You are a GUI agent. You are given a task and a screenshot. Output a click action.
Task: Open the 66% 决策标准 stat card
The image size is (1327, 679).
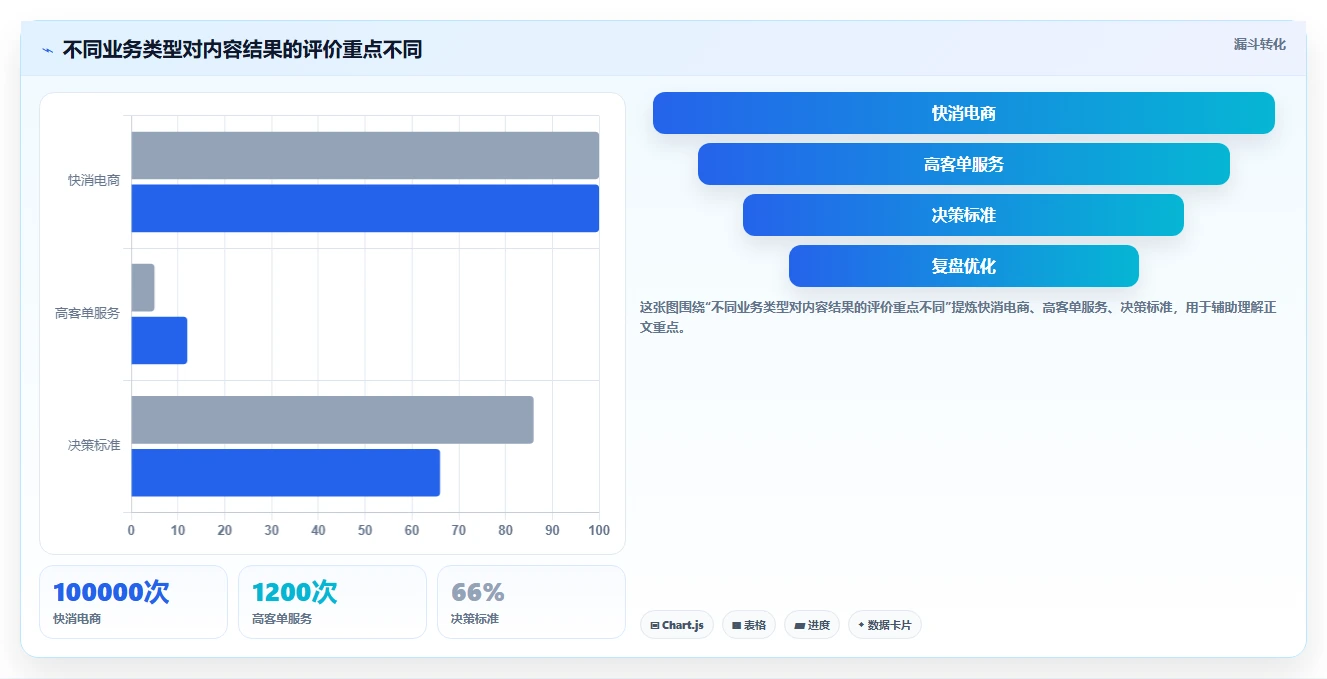pos(531,602)
